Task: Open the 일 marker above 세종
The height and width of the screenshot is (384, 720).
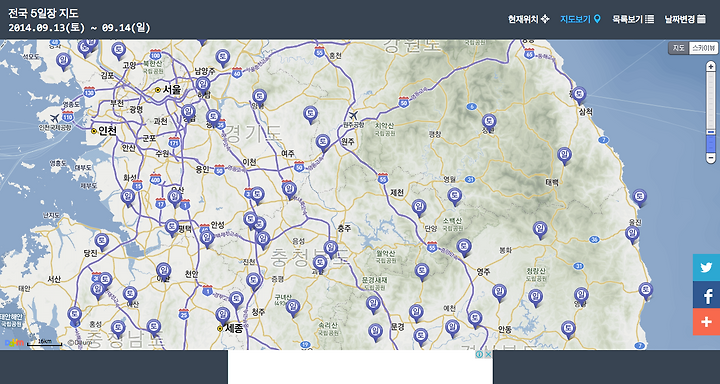Action: coord(223,316)
